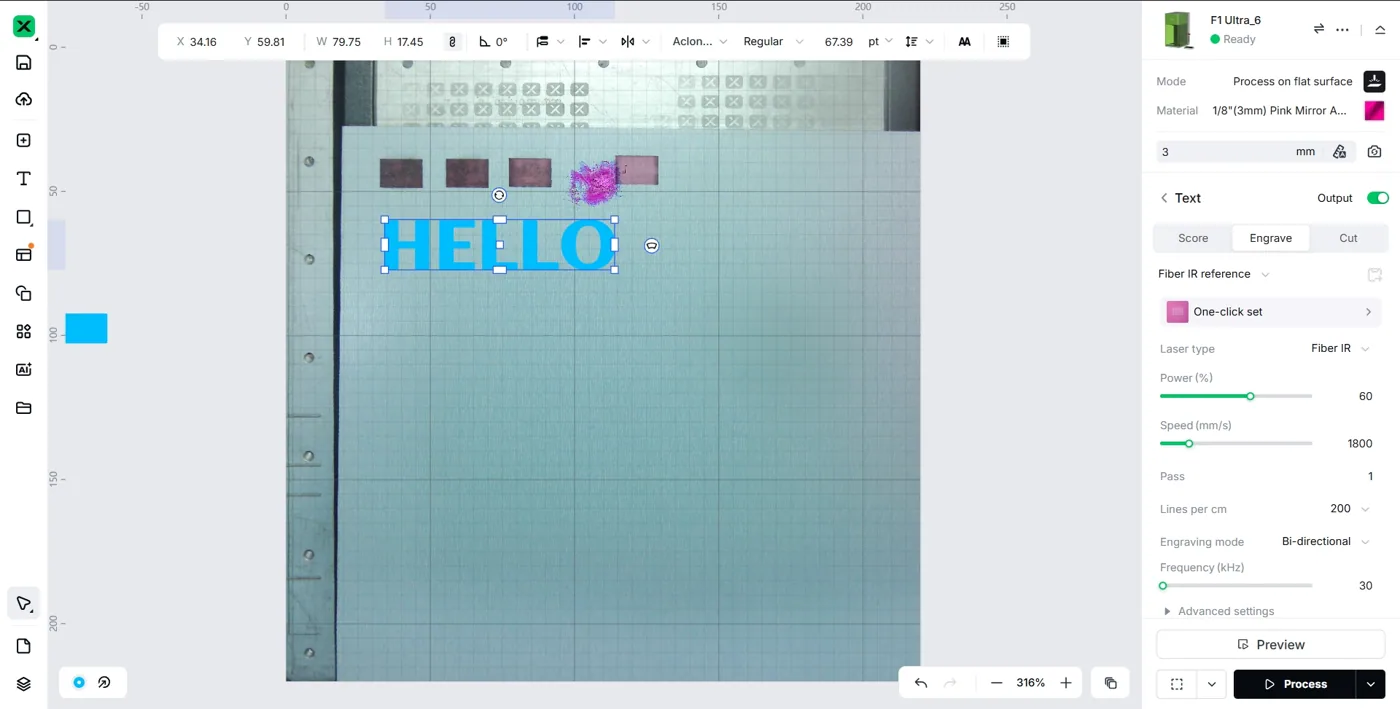Click the camera capture icon
This screenshot has width=1400, height=709.
pos(1374,152)
